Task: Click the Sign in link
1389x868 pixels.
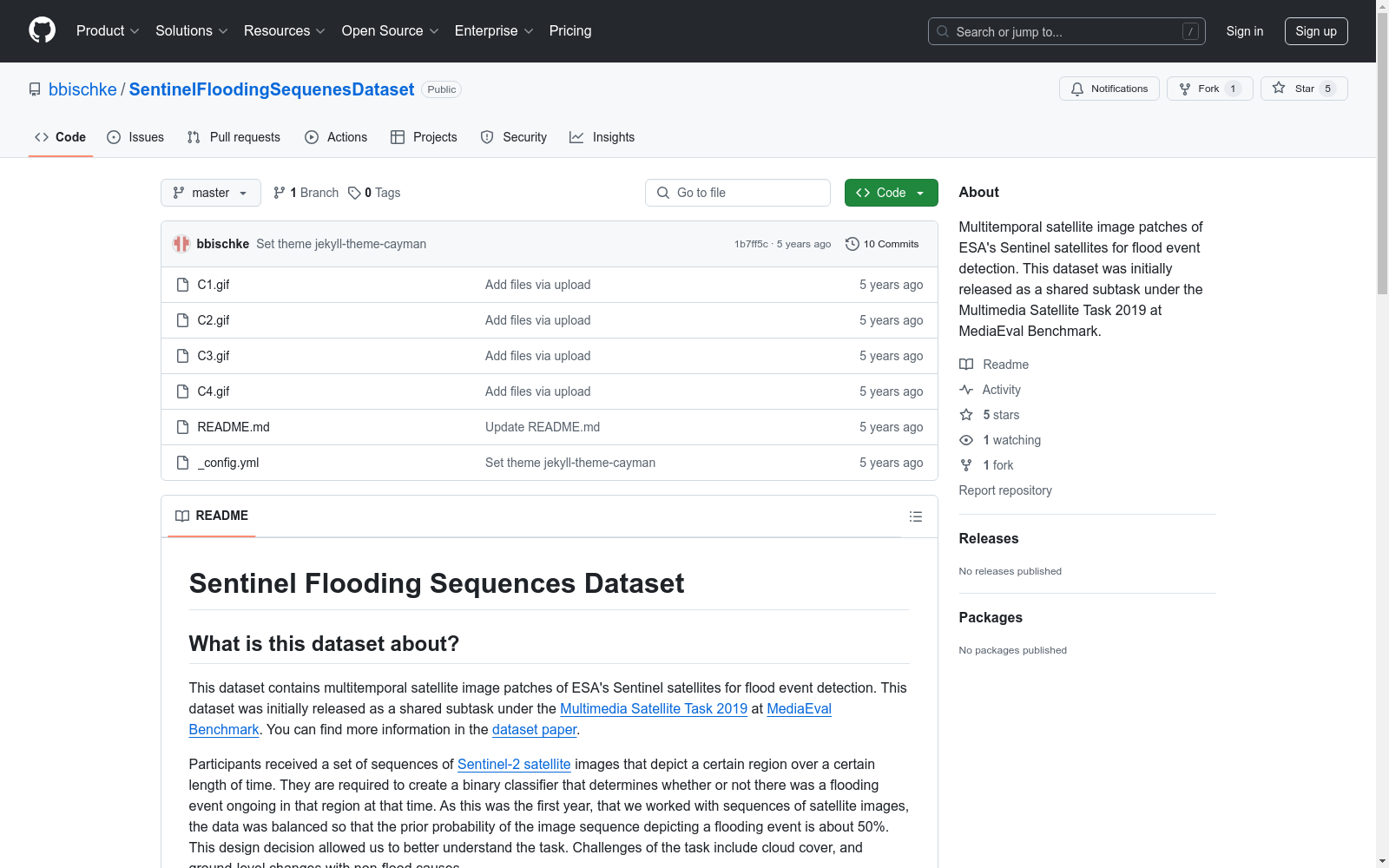Action: pyautogui.click(x=1245, y=31)
